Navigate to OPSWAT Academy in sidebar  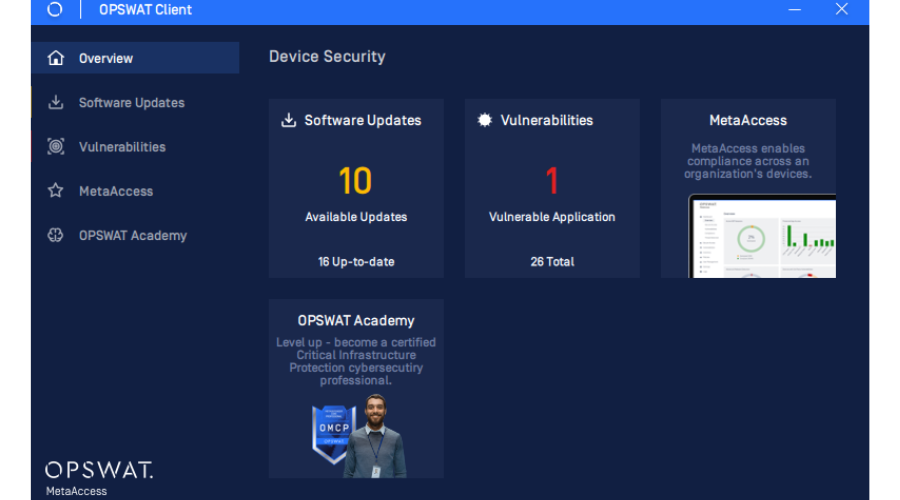tap(135, 235)
